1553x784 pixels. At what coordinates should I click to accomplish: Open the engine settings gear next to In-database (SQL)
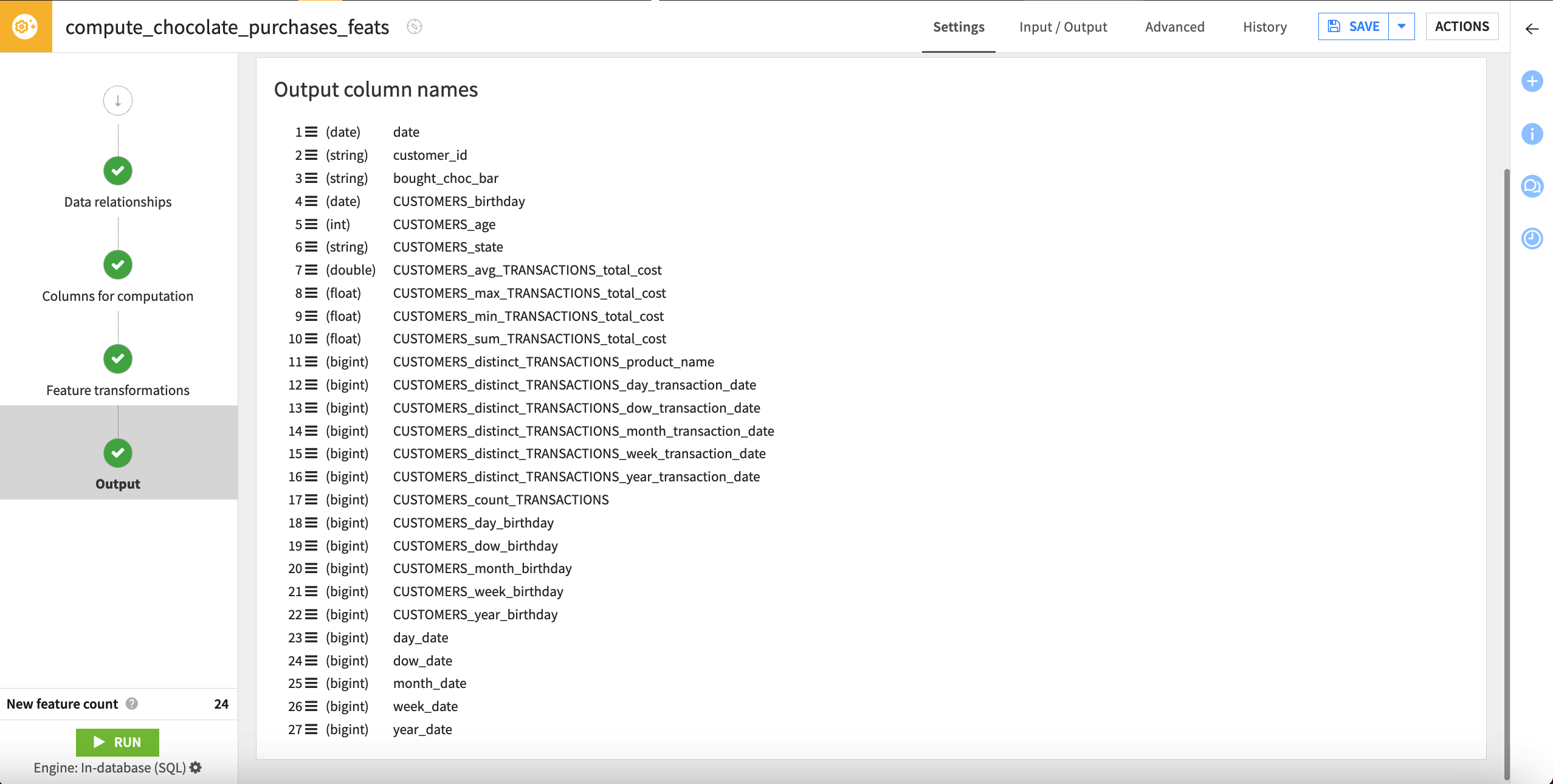pyautogui.click(x=195, y=768)
